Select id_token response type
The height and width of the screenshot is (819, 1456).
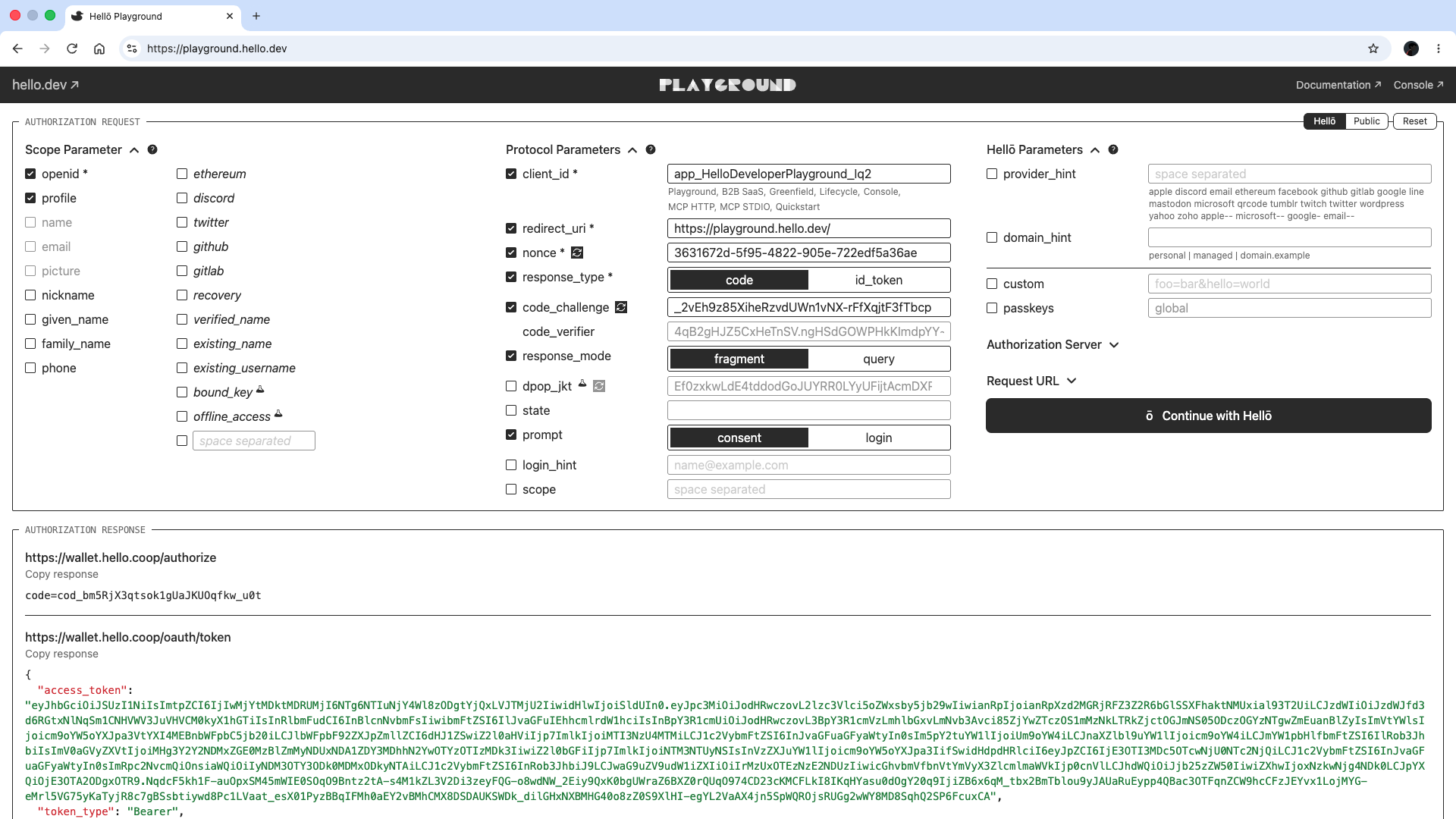tap(879, 280)
